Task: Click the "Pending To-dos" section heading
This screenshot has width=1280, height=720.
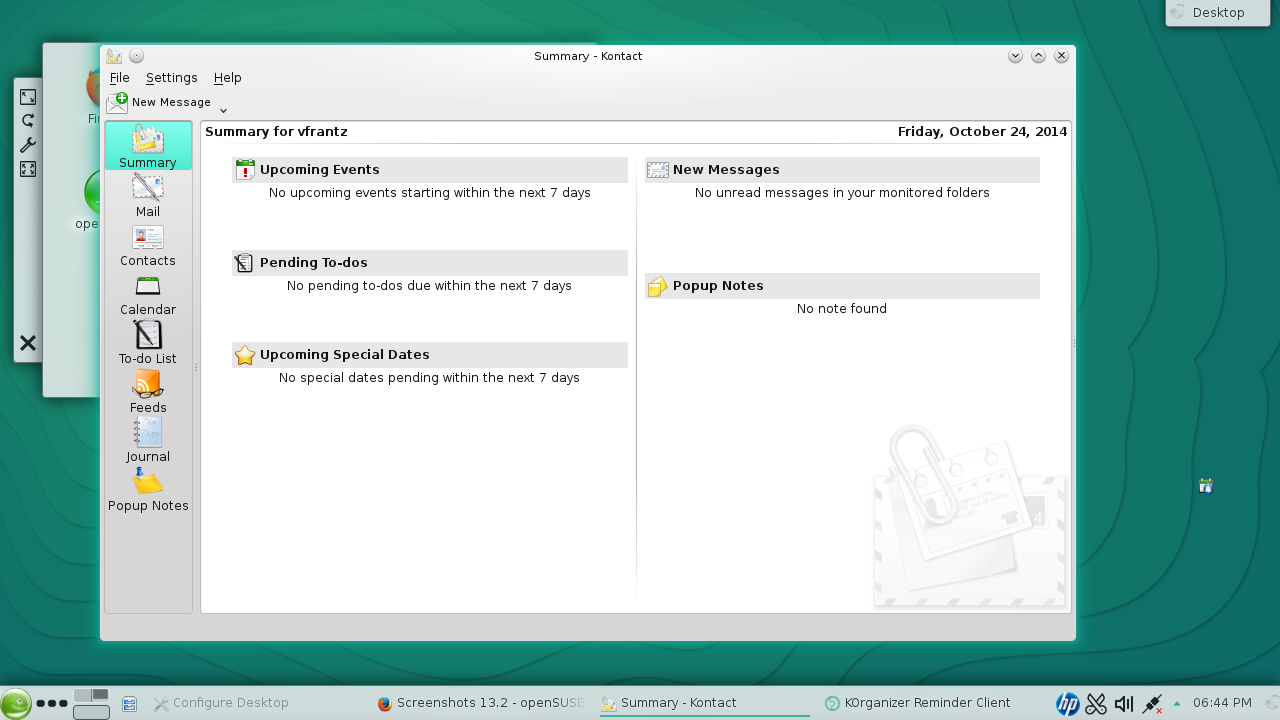Action: coord(314,263)
